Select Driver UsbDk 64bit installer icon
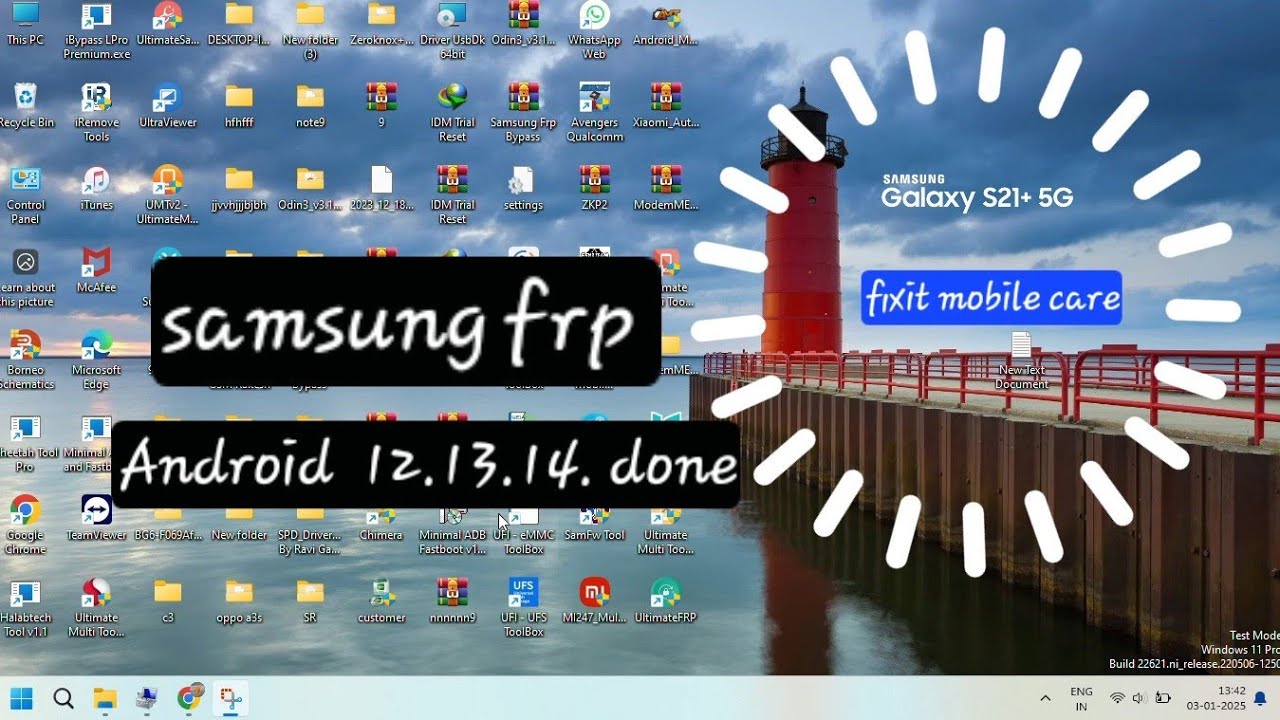Screen dimensions: 1280x720 tap(452, 31)
